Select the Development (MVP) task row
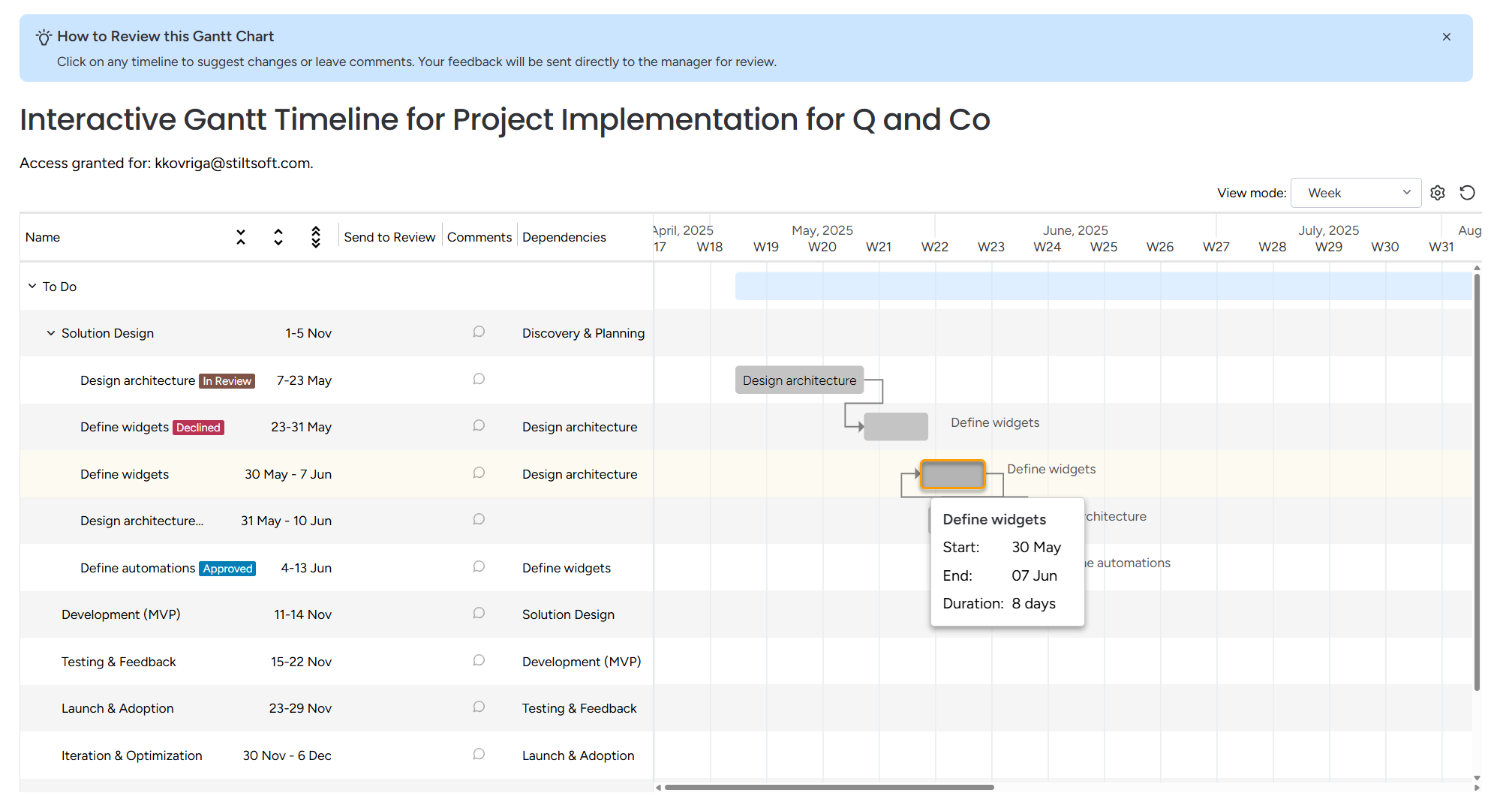Image resolution: width=1512 pixels, height=802 pixels. point(121,614)
